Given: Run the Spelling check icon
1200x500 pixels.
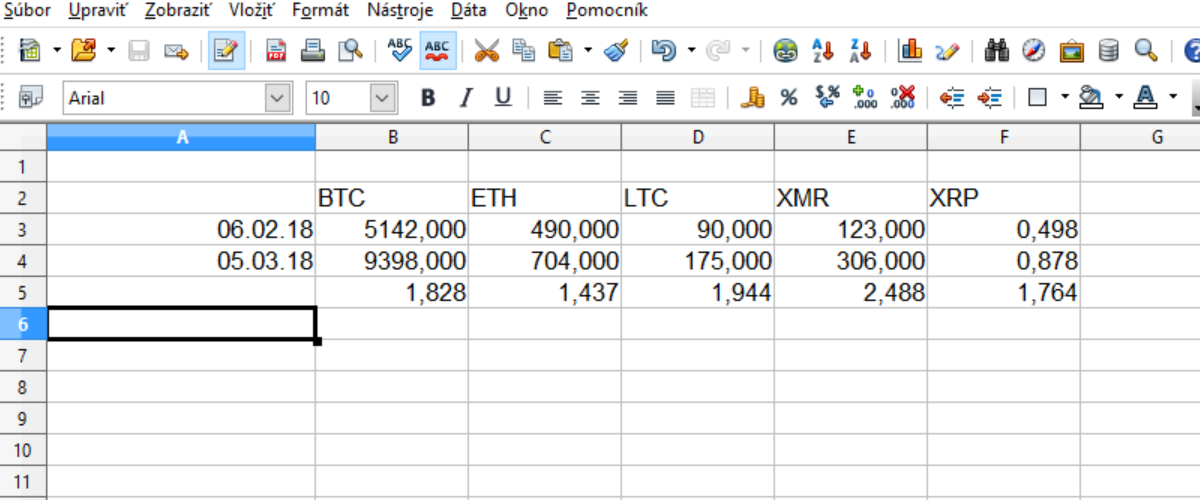Looking at the screenshot, I should click(400, 50).
